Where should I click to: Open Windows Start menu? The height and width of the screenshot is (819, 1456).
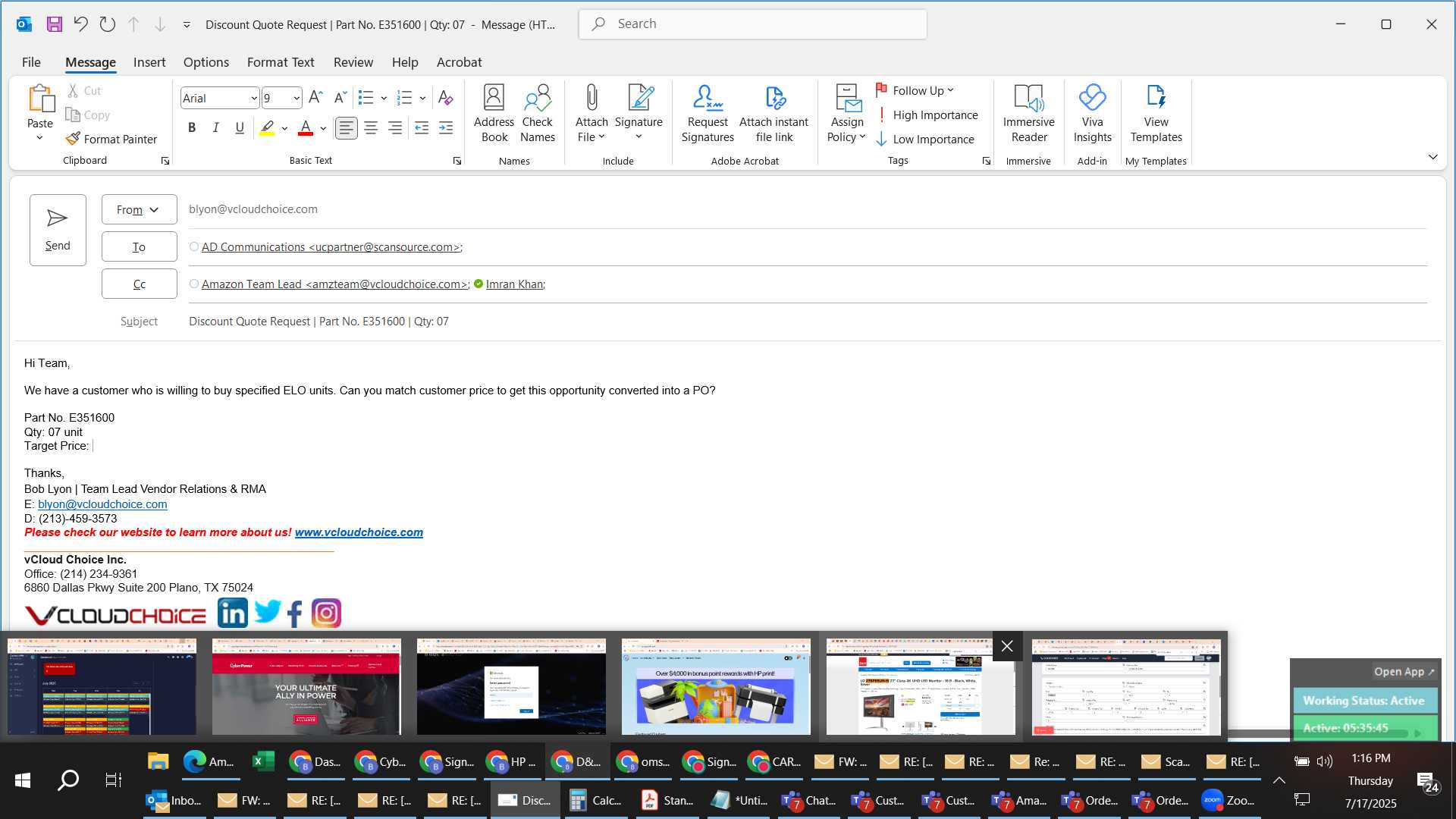tap(23, 780)
